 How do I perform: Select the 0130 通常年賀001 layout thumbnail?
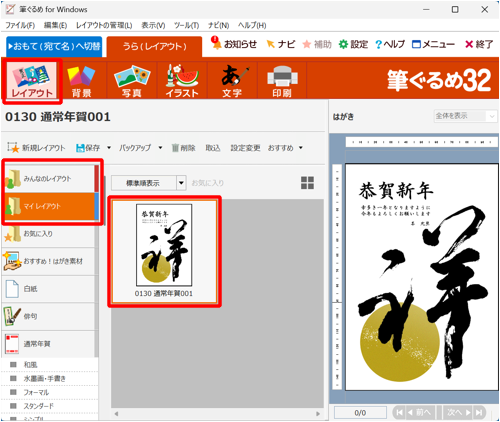tap(164, 251)
